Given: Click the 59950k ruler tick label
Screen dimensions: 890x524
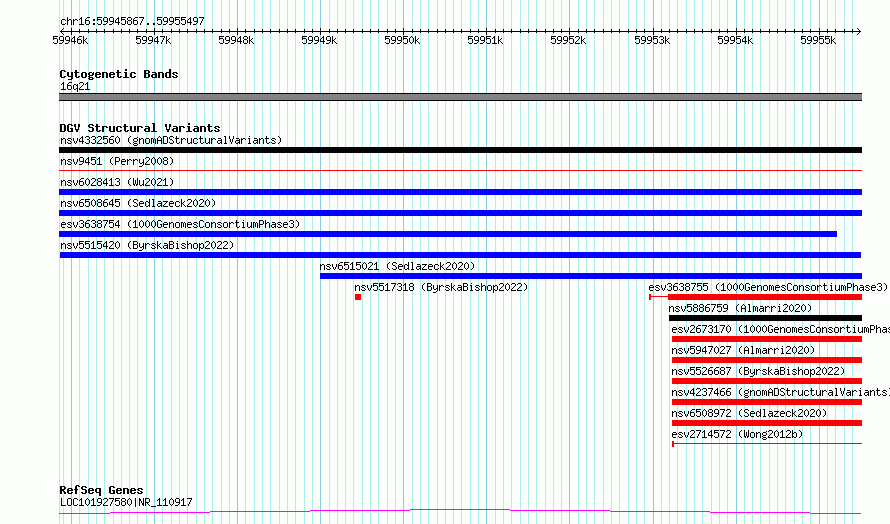Looking at the screenshot, I should pyautogui.click(x=402, y=40).
